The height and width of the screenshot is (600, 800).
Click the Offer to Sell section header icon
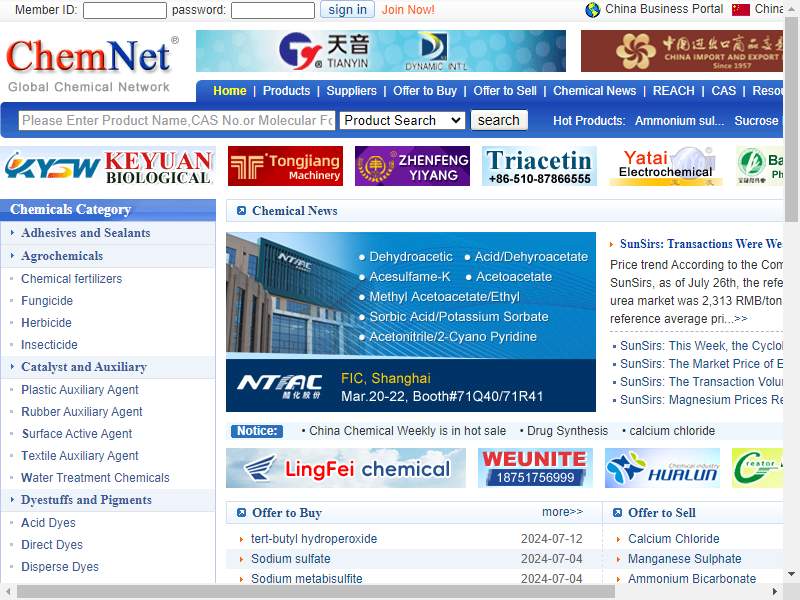(x=617, y=513)
